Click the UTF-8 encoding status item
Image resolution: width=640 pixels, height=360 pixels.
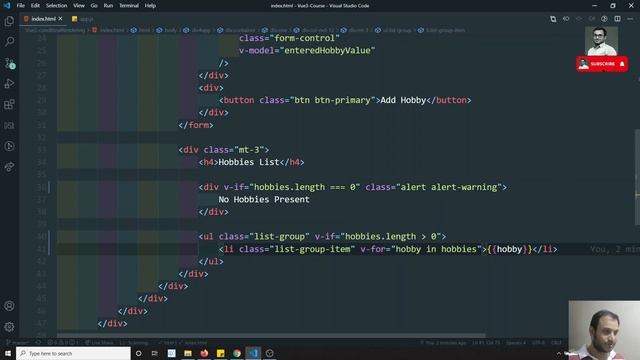[x=538, y=342]
